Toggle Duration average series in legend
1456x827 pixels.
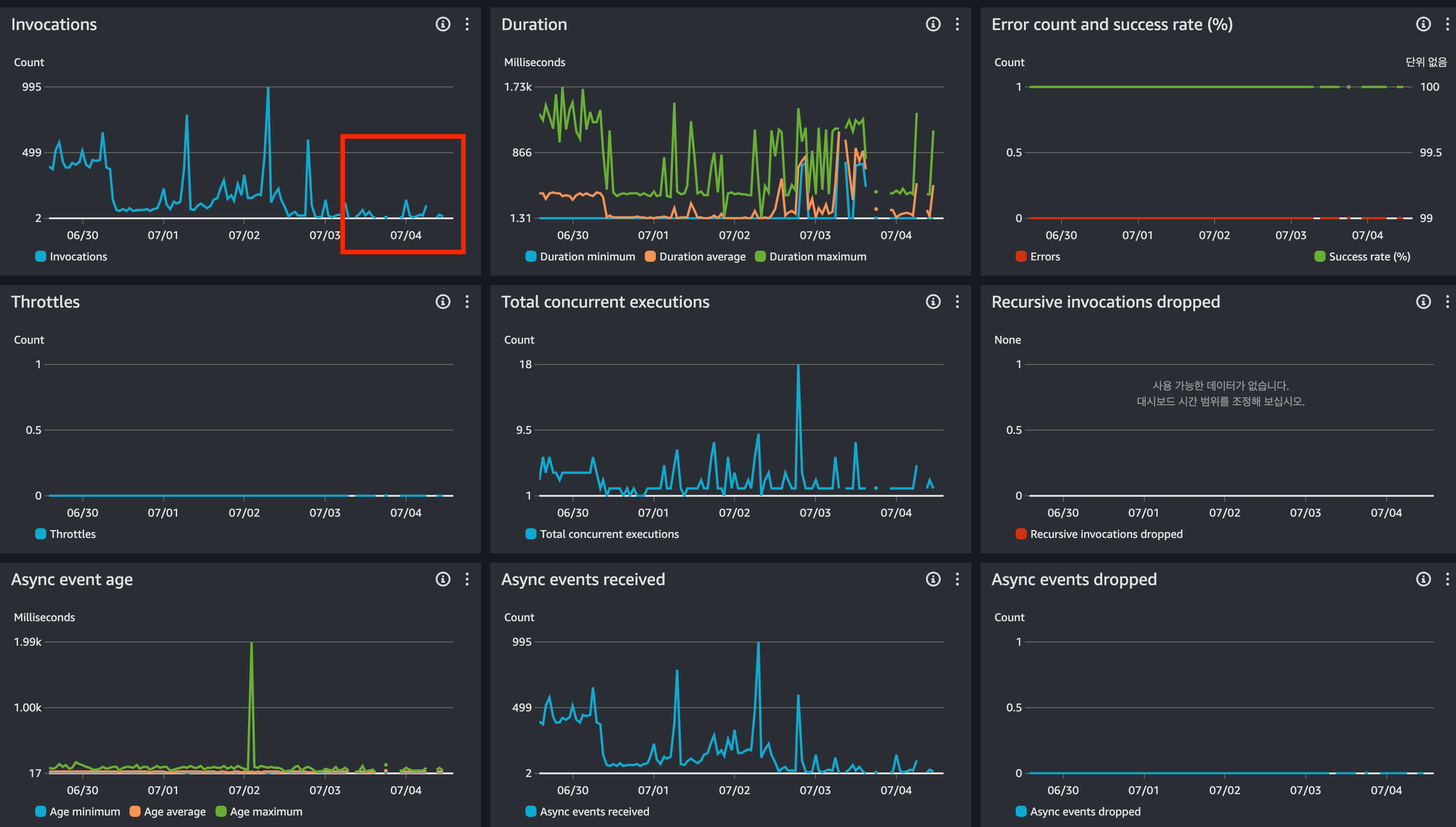(702, 257)
